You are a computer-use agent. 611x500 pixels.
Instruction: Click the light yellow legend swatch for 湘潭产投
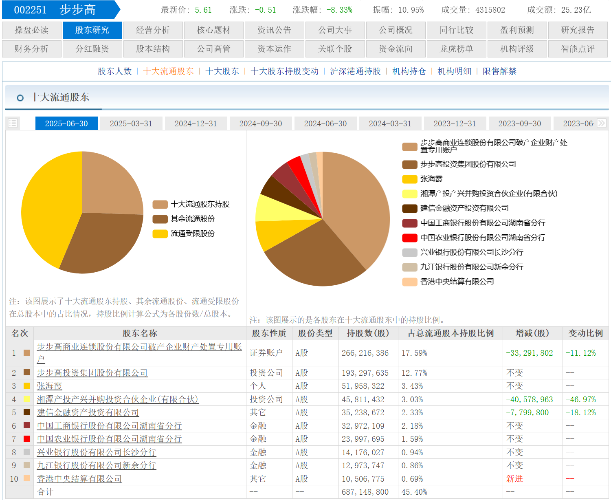410,194
